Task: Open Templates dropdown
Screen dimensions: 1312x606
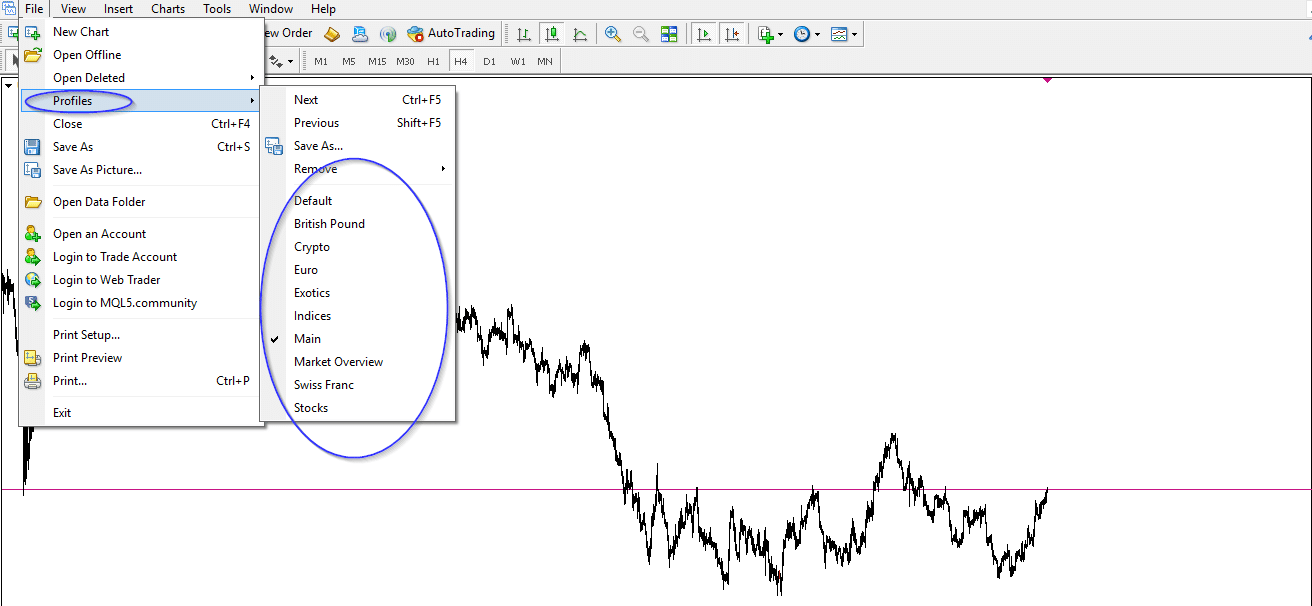Action: point(843,34)
